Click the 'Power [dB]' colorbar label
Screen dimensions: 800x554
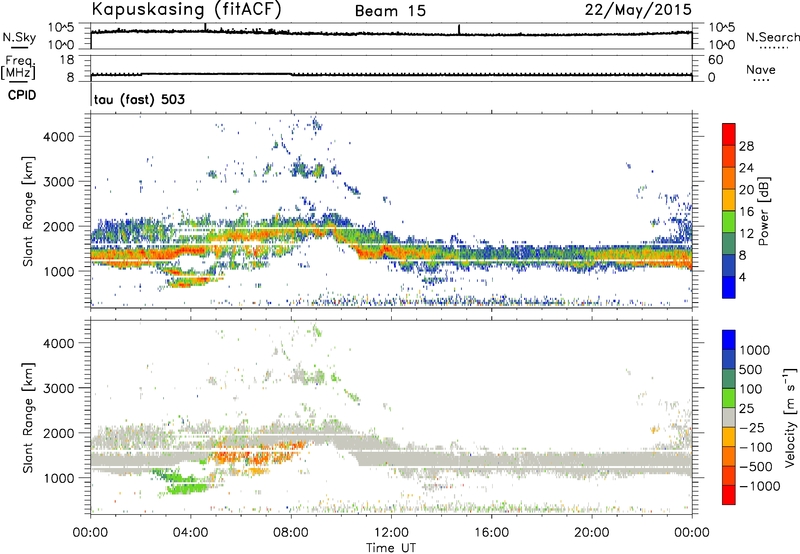coord(764,211)
